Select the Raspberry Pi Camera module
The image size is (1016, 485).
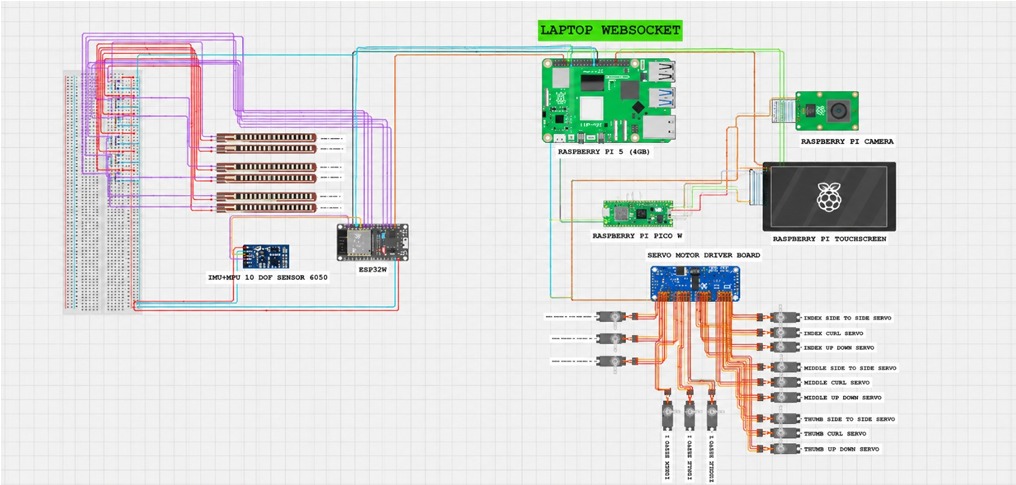[x=827, y=111]
